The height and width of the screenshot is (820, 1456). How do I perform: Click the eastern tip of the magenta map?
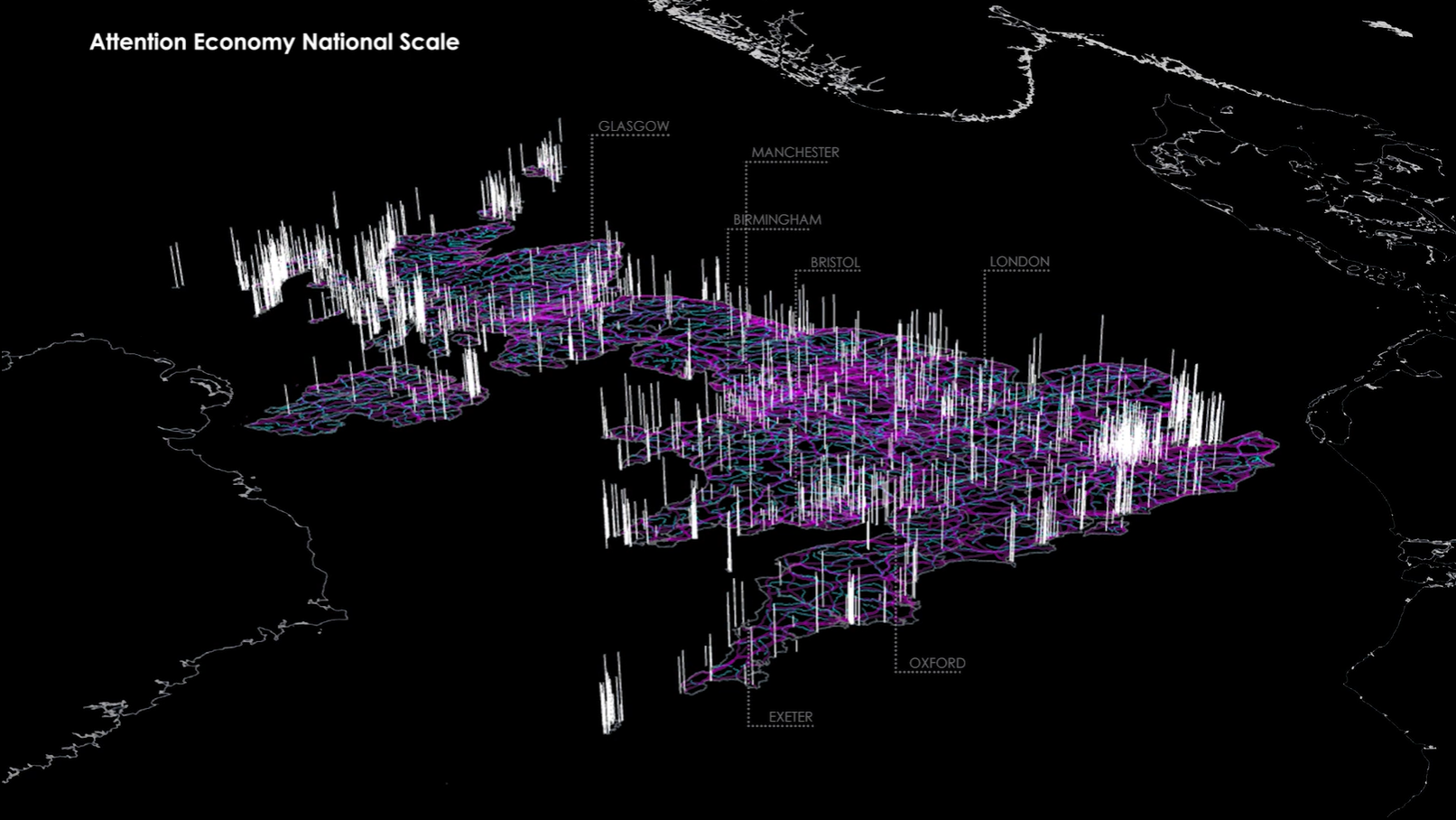click(x=1275, y=444)
